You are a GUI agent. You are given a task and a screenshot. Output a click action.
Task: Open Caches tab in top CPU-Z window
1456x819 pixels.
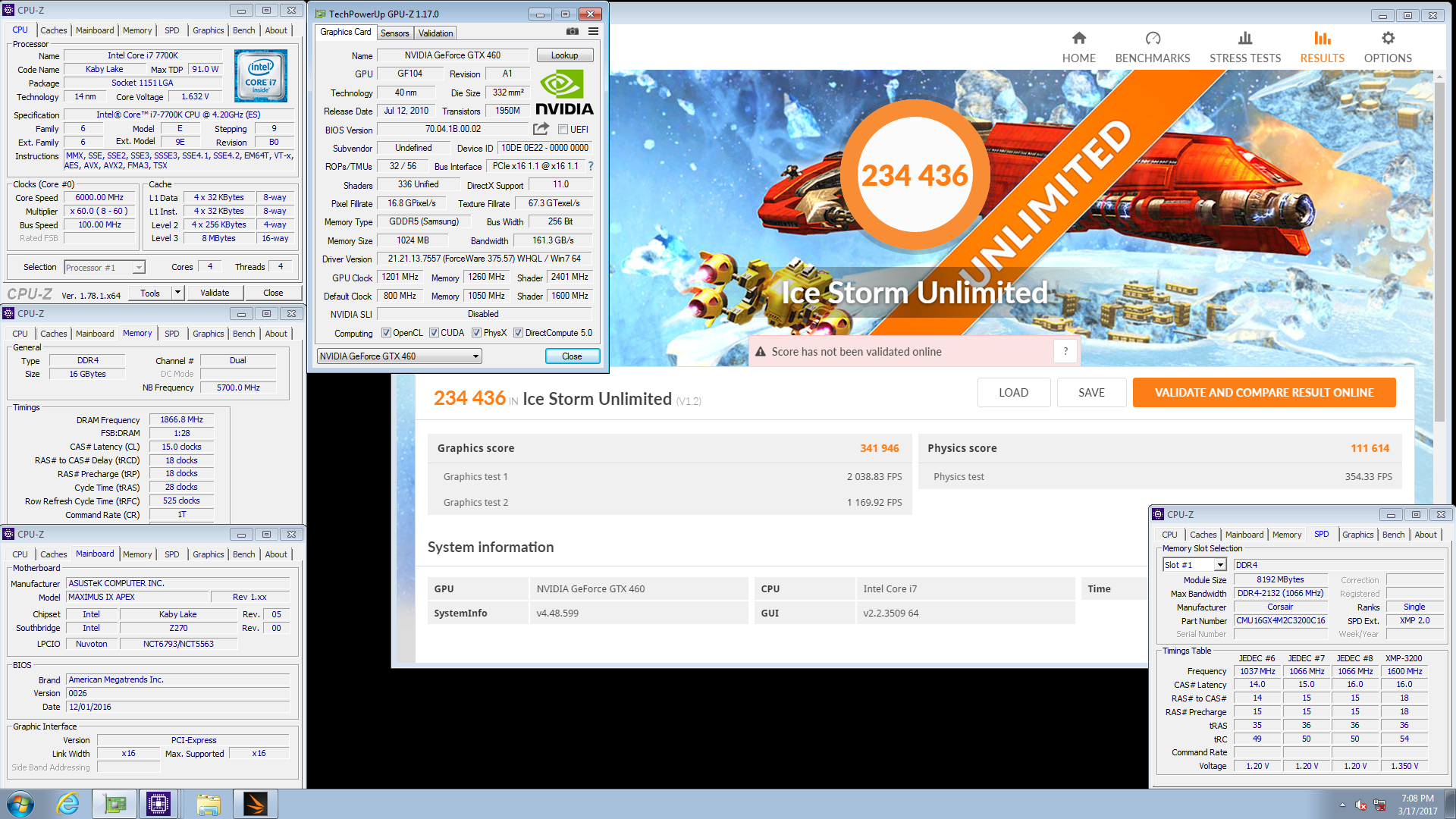click(x=54, y=30)
